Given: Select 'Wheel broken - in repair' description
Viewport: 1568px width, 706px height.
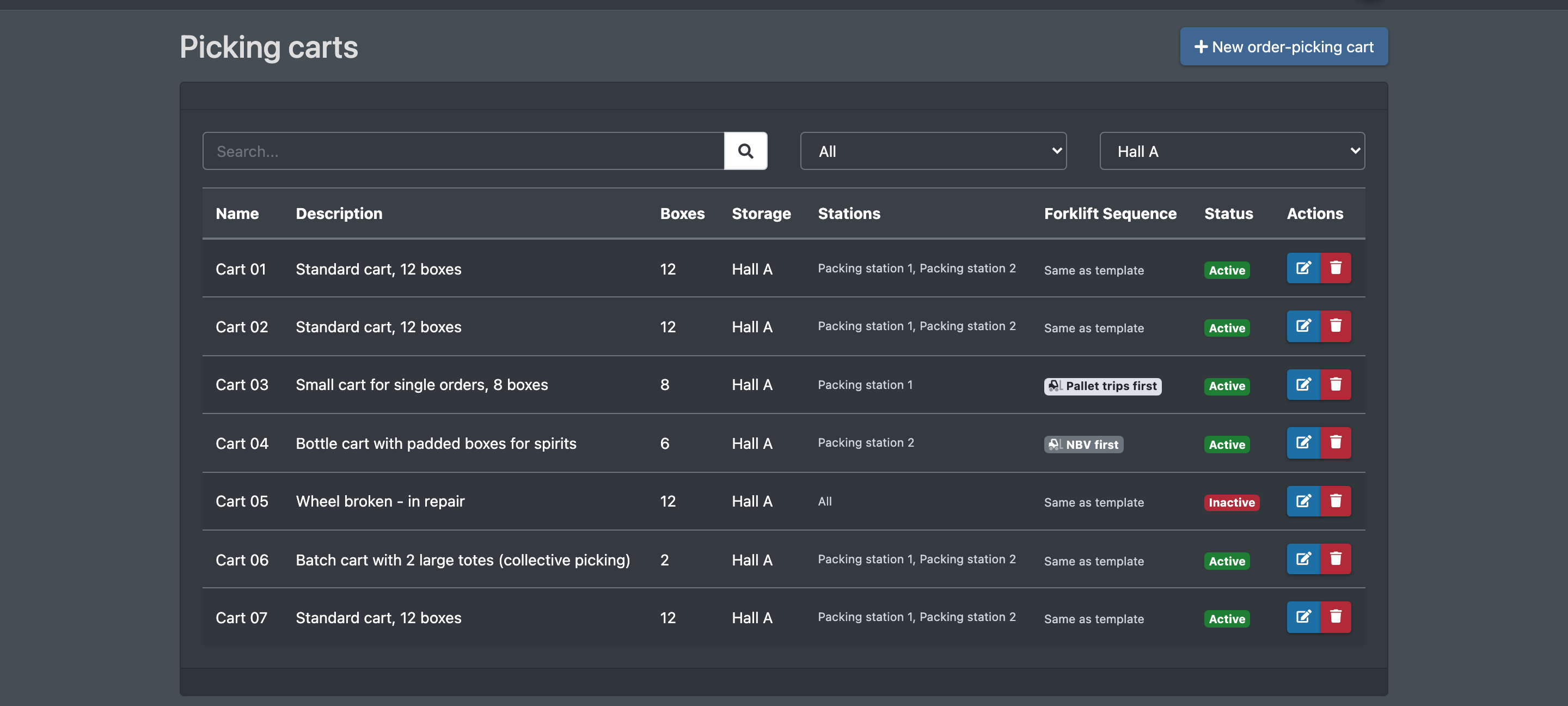Looking at the screenshot, I should tap(380, 501).
